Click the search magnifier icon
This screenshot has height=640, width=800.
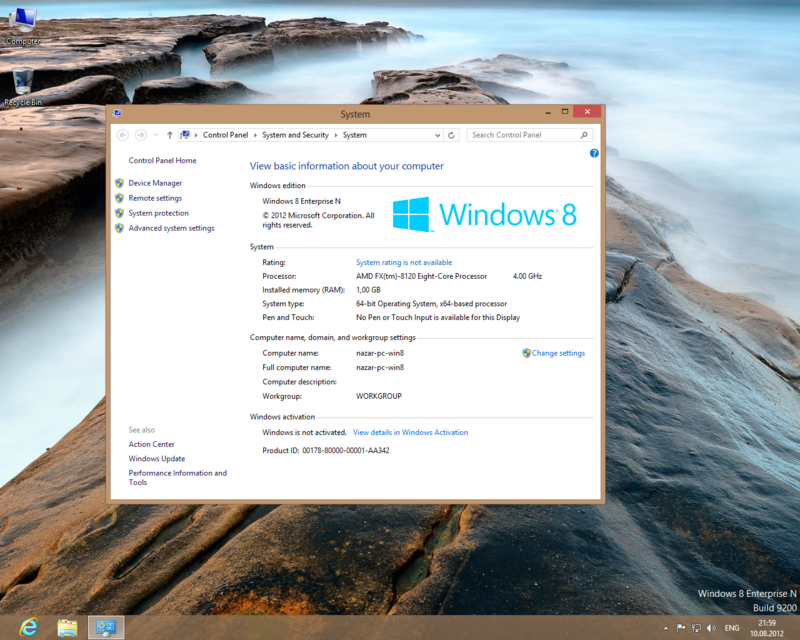coord(584,135)
